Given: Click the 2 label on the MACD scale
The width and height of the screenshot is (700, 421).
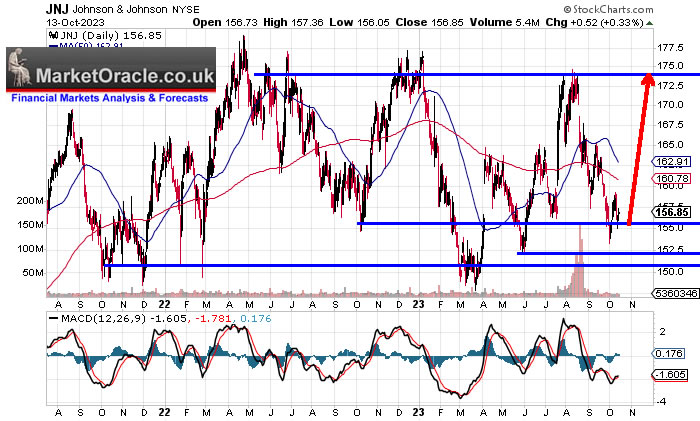Looking at the screenshot, I should (x=662, y=331).
